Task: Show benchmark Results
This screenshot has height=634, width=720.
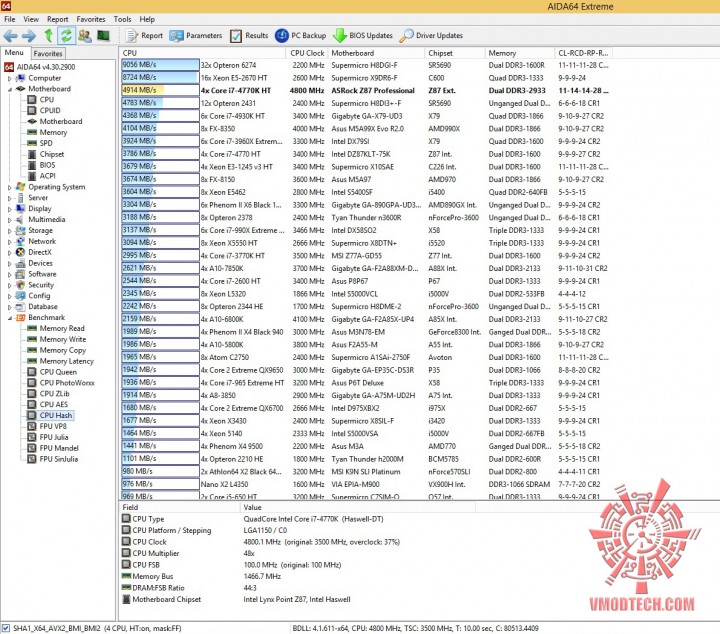Action: 249,36
